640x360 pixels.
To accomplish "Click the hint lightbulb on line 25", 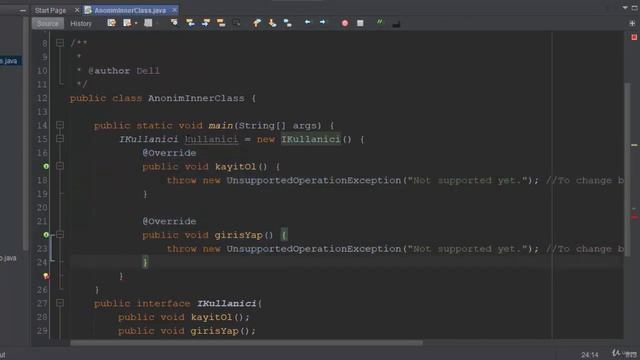I will (x=46, y=276).
